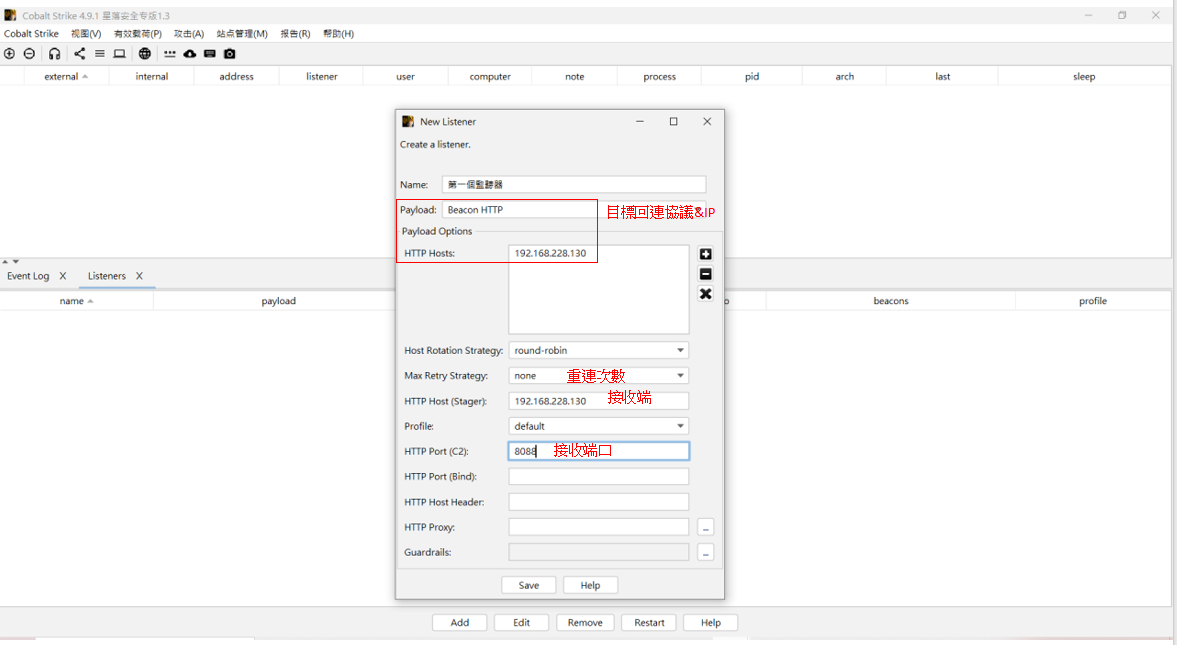The width and height of the screenshot is (1177, 645).
Task: Open the 攻击(A) menu
Action: [189, 34]
